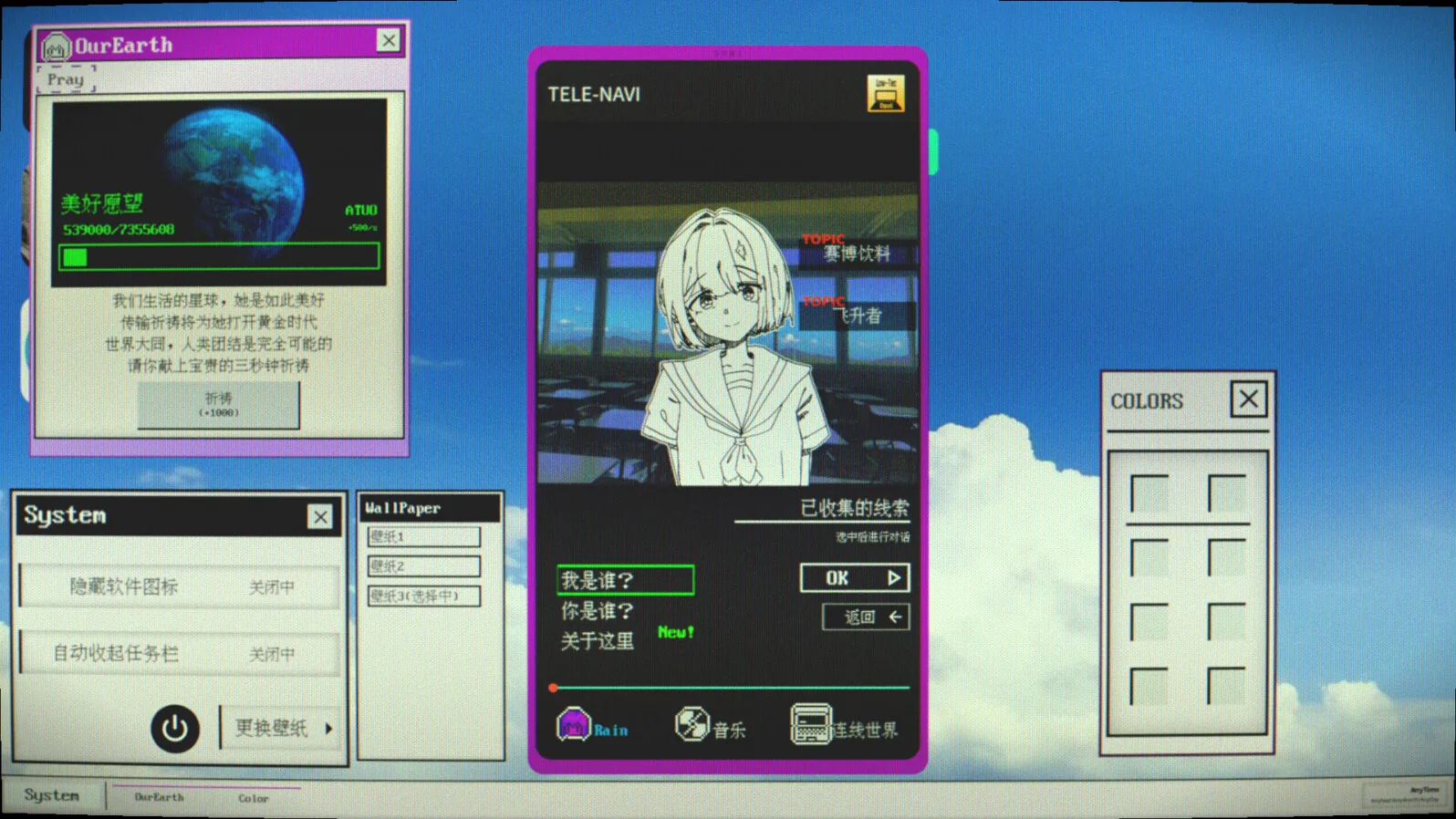Pick the top-left swatch in COLORS
This screenshot has height=819, width=1456.
(x=1149, y=494)
